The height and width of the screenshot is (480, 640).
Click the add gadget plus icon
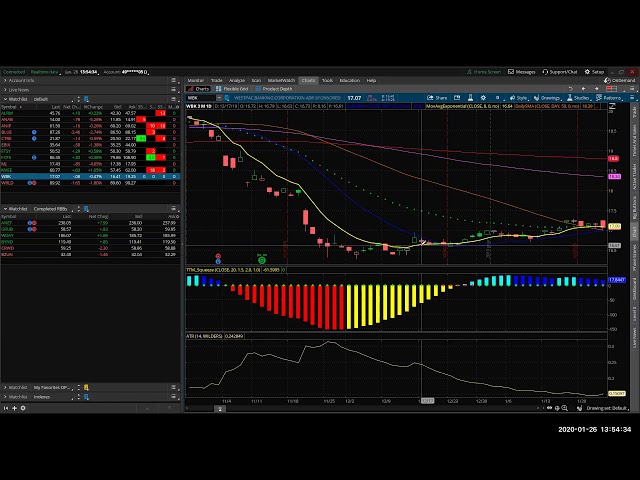[x=14, y=408]
